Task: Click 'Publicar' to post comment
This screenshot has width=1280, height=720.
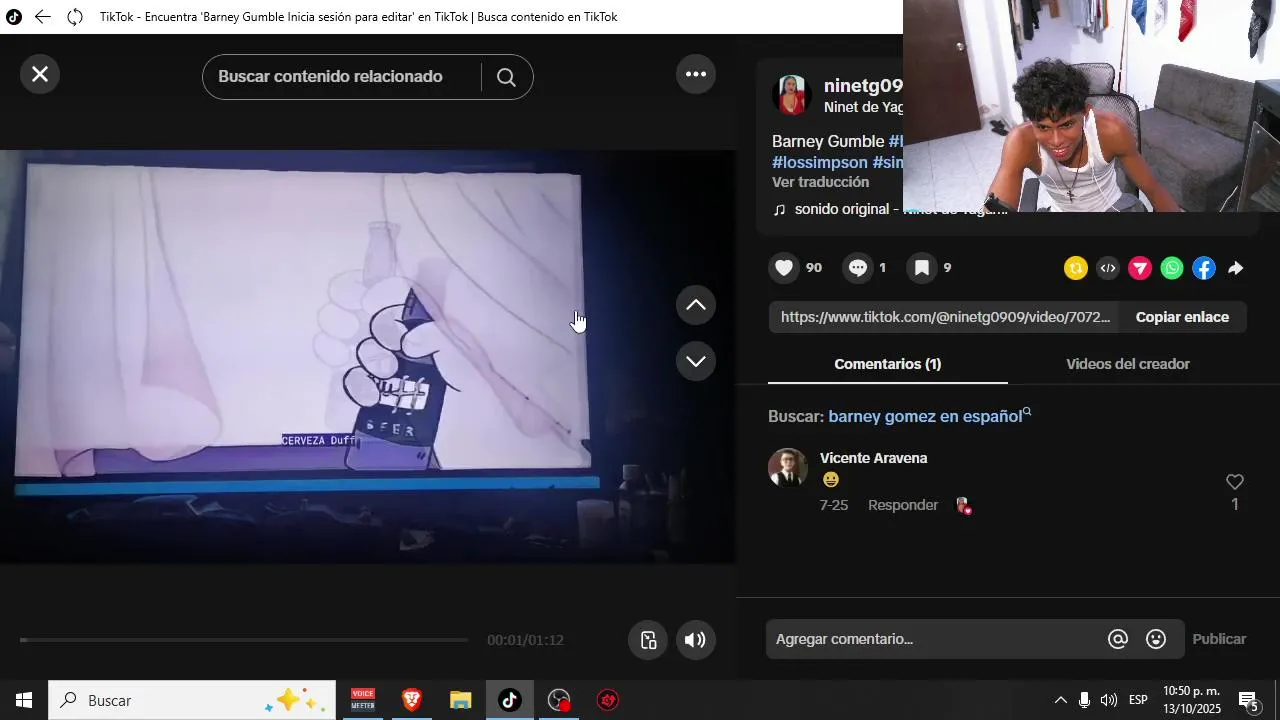Action: click(1219, 639)
